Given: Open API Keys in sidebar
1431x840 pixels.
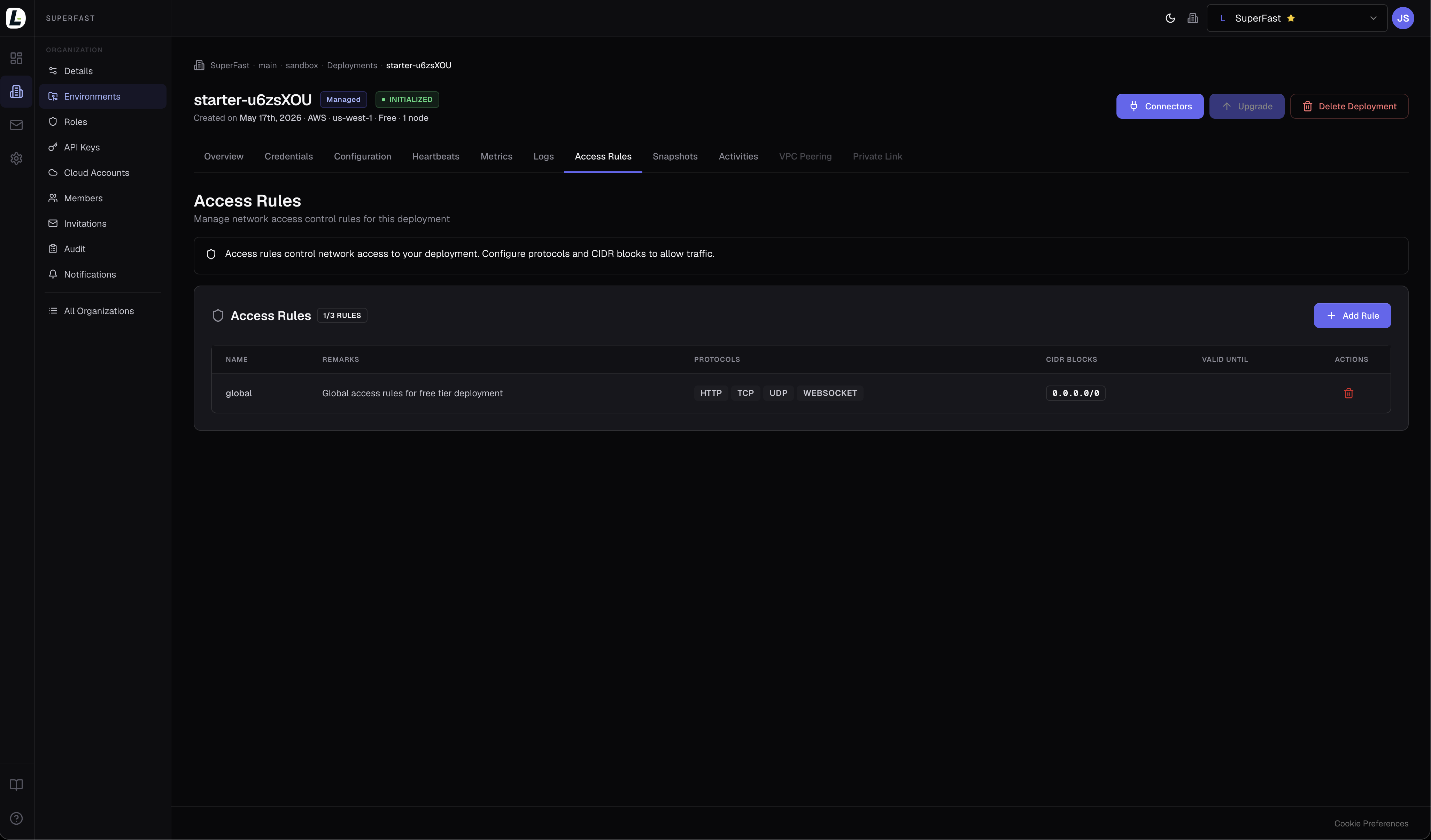Looking at the screenshot, I should pyautogui.click(x=103, y=147).
